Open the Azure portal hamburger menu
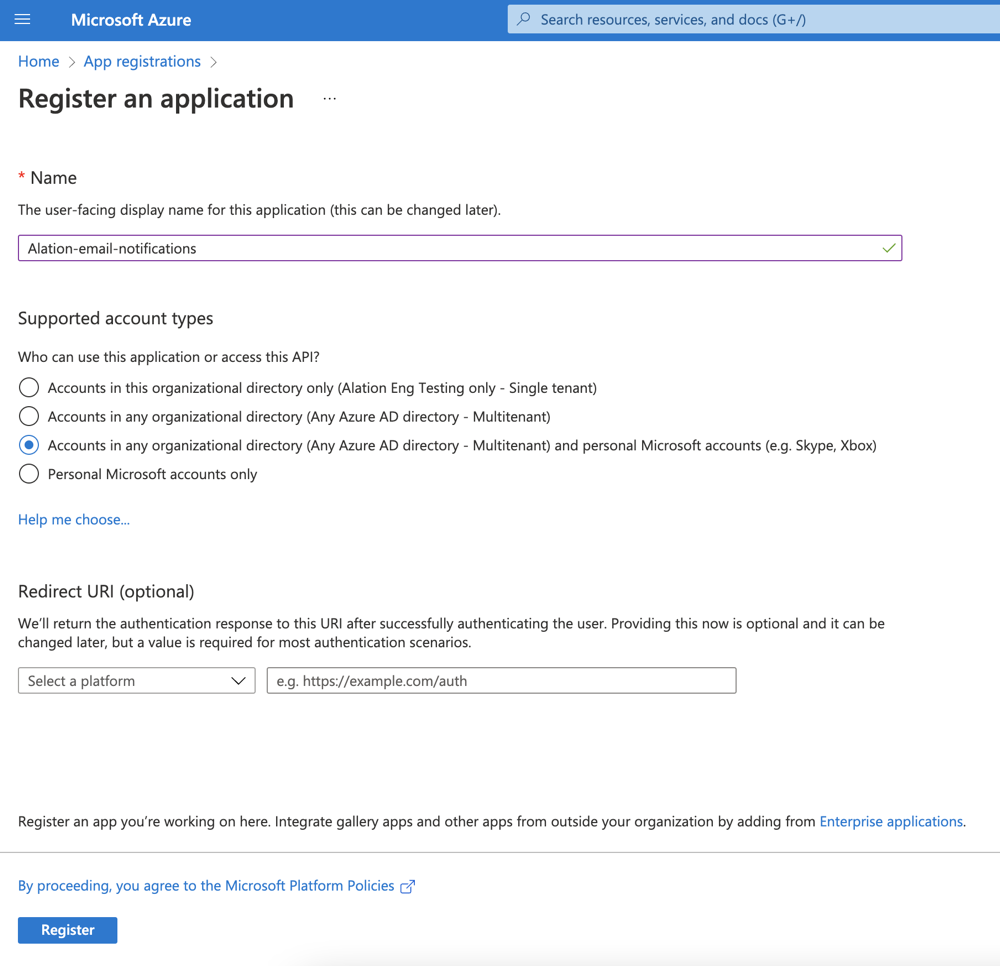The image size is (1000, 966). 22,19
